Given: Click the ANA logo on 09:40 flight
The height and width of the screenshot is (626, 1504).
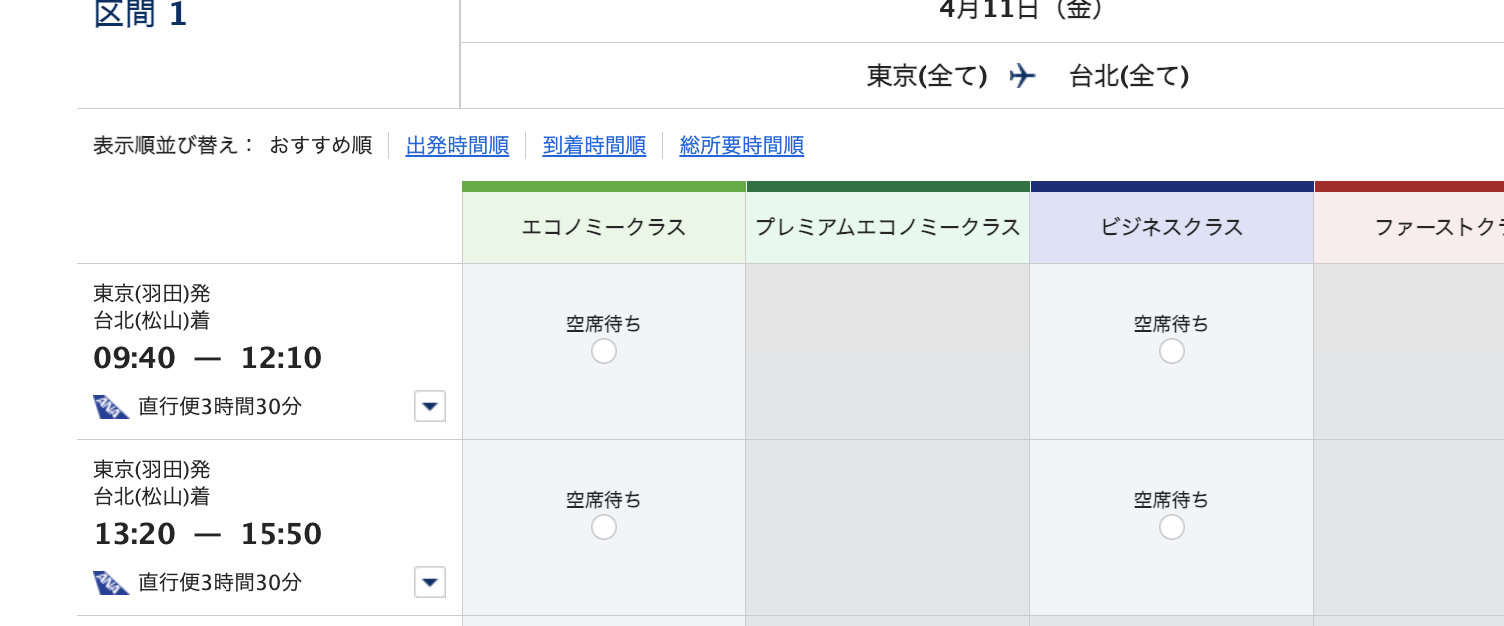Looking at the screenshot, I should tap(111, 407).
